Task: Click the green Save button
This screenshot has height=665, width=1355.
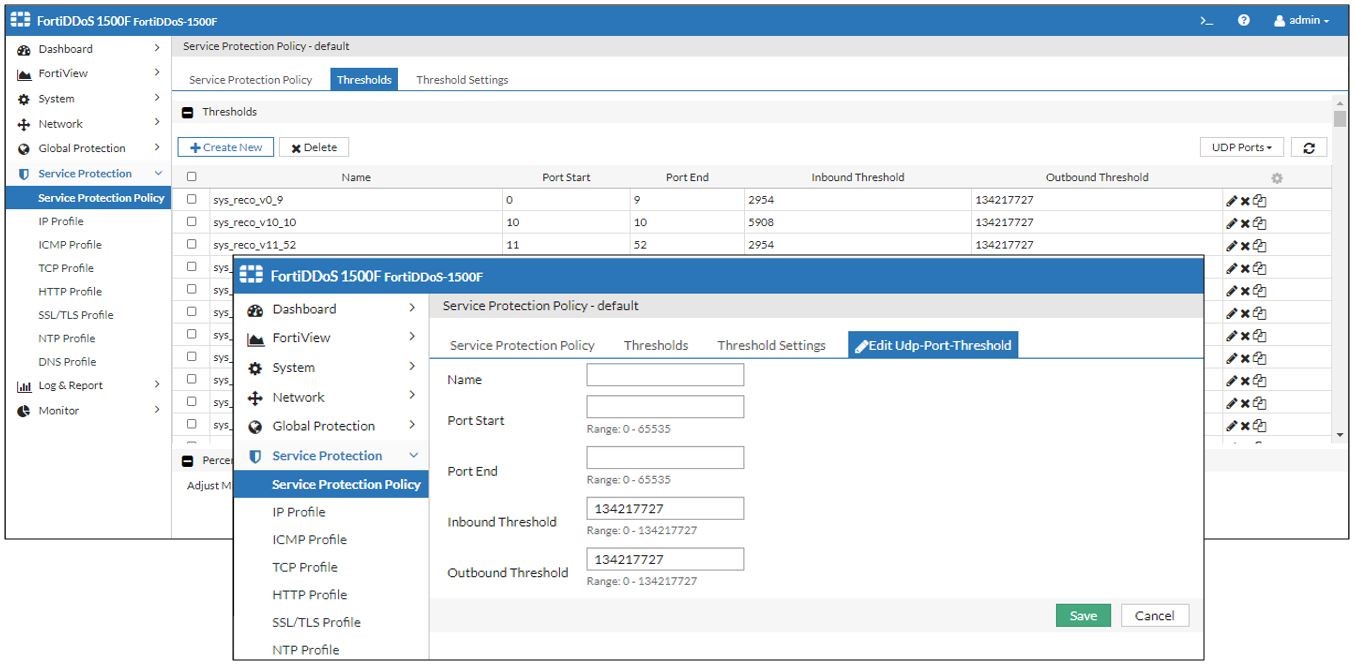Action: [x=1083, y=616]
